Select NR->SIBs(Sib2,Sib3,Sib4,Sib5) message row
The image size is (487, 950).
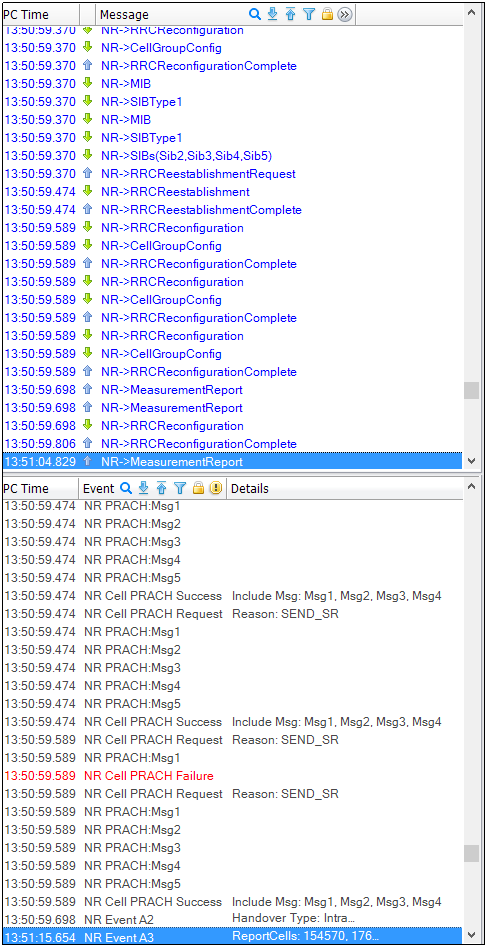[x=231, y=156]
